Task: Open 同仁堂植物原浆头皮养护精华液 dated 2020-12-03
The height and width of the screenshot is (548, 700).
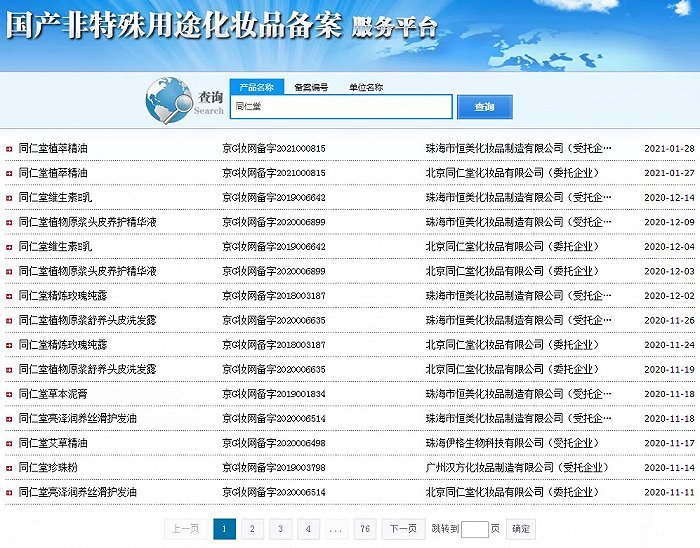Action: [88, 271]
